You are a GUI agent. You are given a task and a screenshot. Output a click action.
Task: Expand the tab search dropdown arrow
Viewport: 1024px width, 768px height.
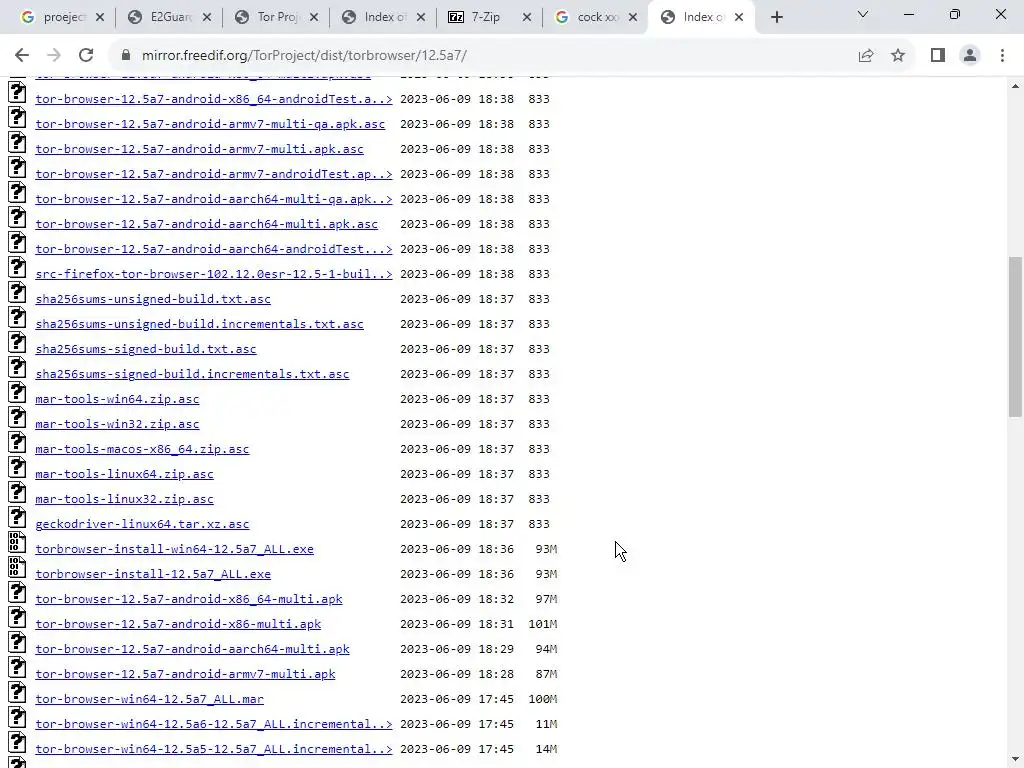click(x=863, y=14)
